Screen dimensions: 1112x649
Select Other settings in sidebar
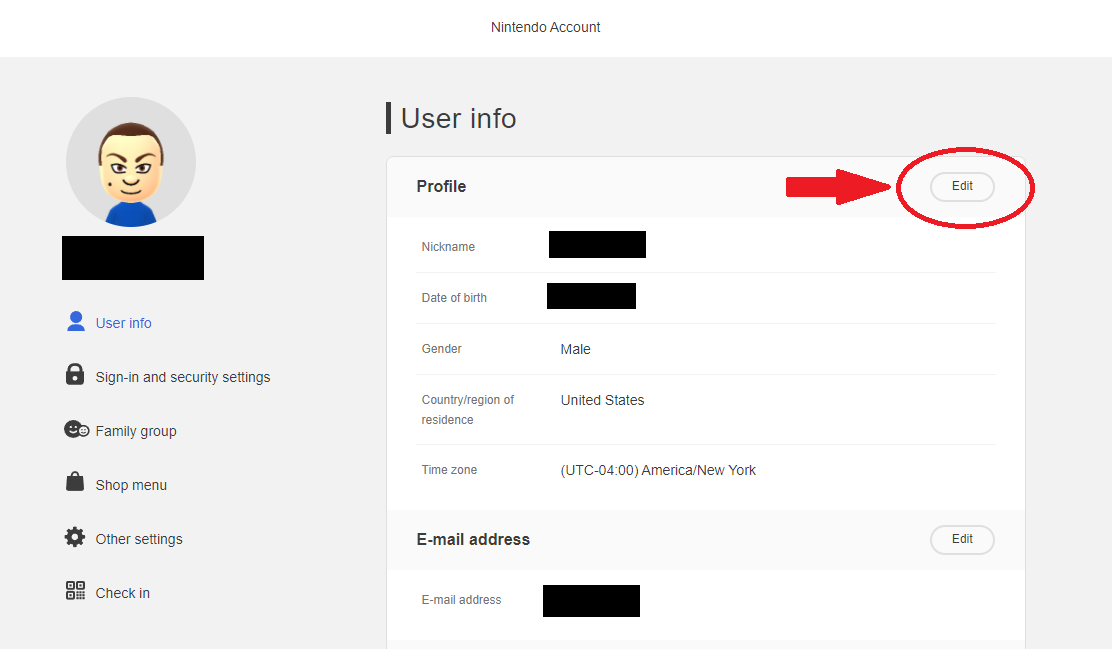pyautogui.click(x=139, y=539)
